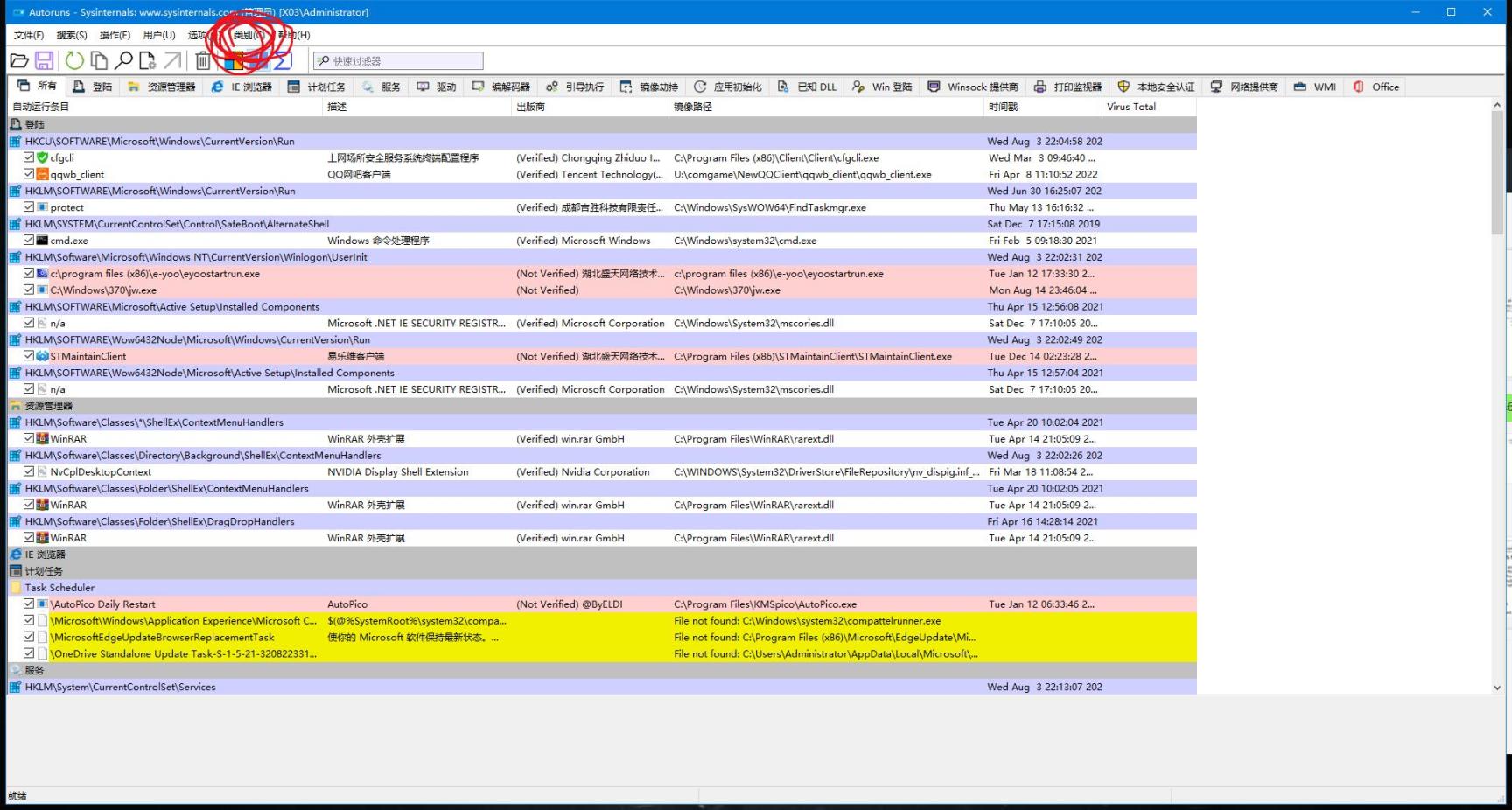Open the Office tab
This screenshot has width=1512, height=810.
[x=1376, y=87]
